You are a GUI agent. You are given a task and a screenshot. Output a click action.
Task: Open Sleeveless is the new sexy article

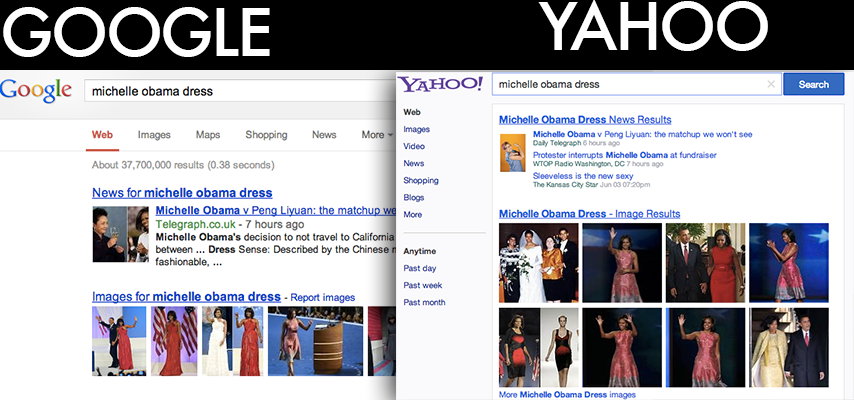tap(583, 176)
